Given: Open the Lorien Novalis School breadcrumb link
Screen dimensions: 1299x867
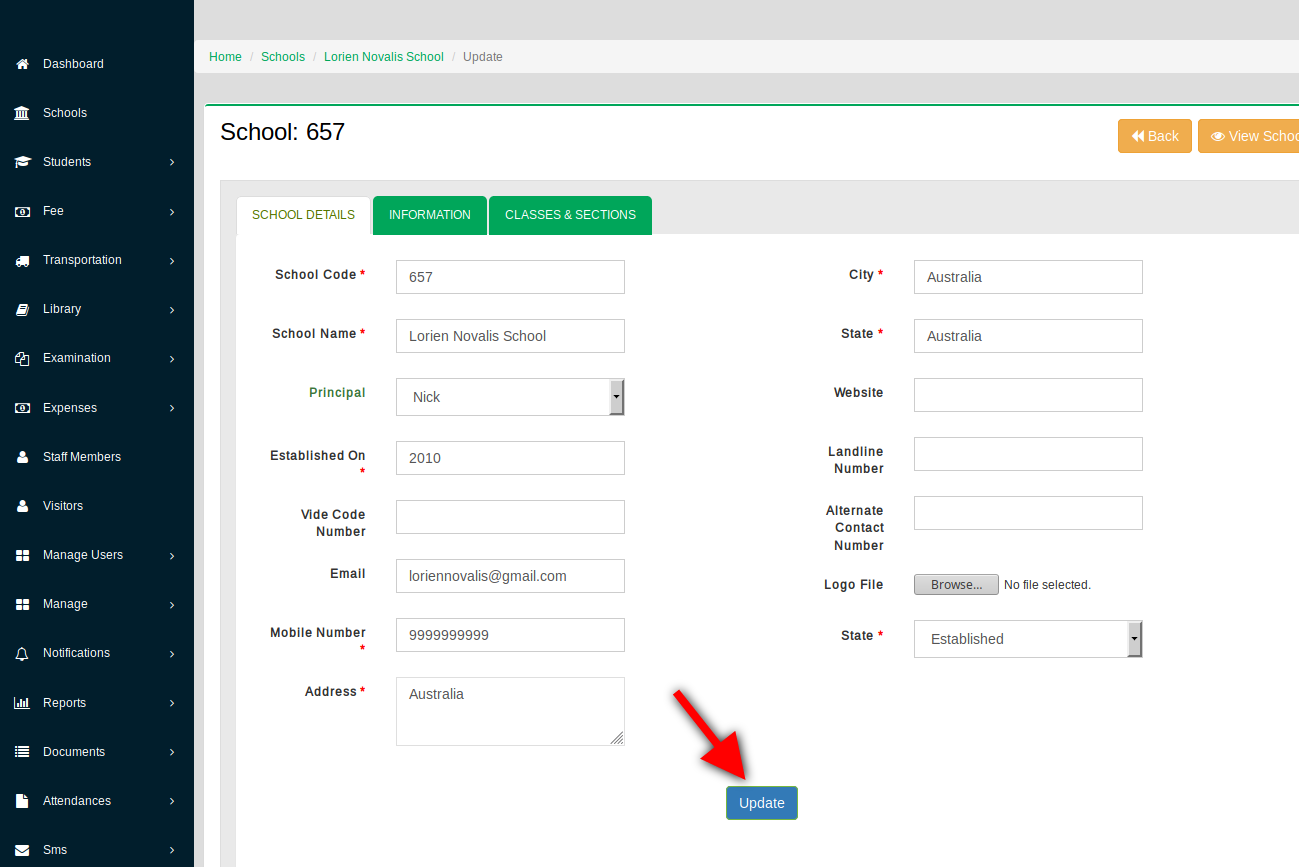Looking at the screenshot, I should 384,57.
